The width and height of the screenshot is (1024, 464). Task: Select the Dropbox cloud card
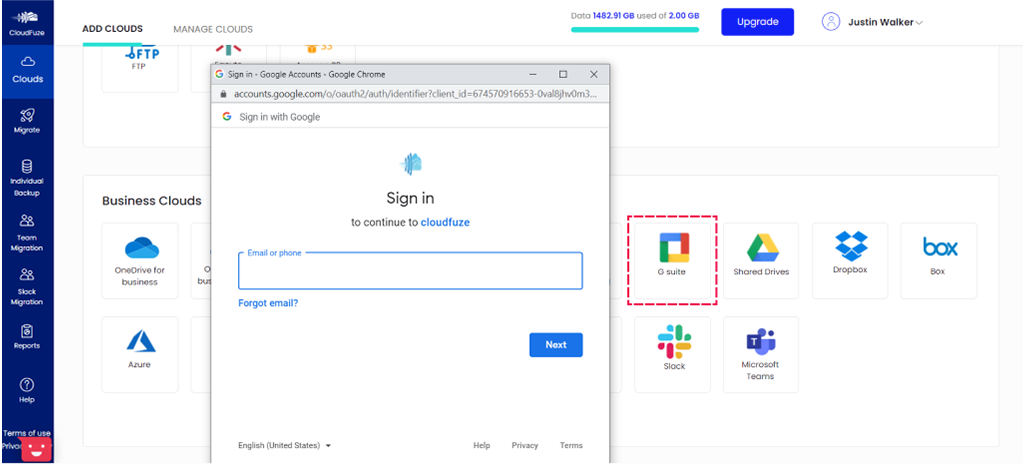(850, 261)
